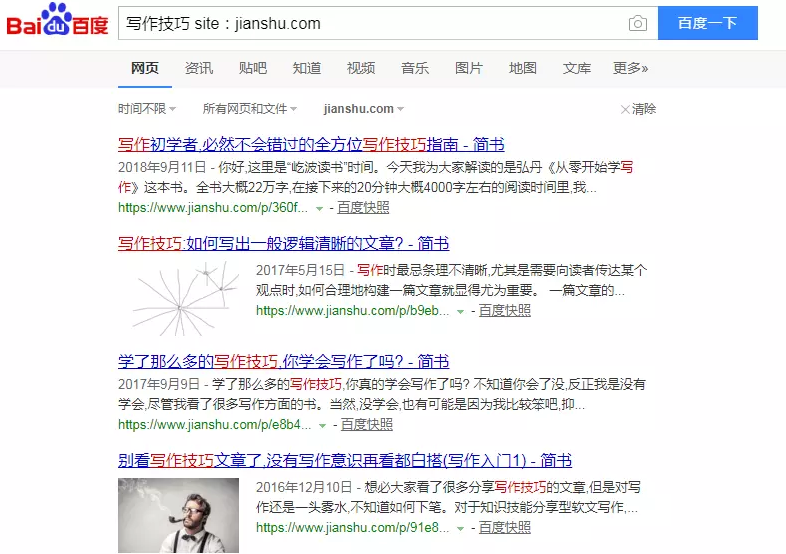Select the 网页 tab
Viewport: 786px width, 554px height.
[145, 68]
